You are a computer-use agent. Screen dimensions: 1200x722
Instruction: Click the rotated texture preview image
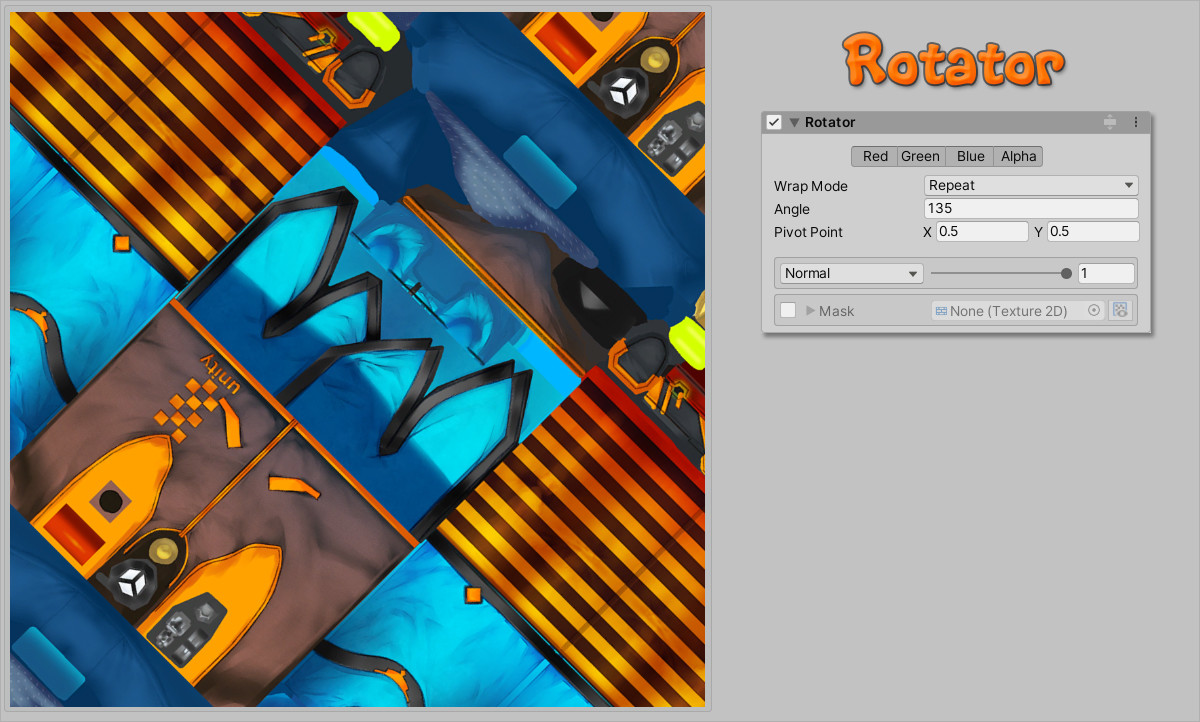pos(358,359)
